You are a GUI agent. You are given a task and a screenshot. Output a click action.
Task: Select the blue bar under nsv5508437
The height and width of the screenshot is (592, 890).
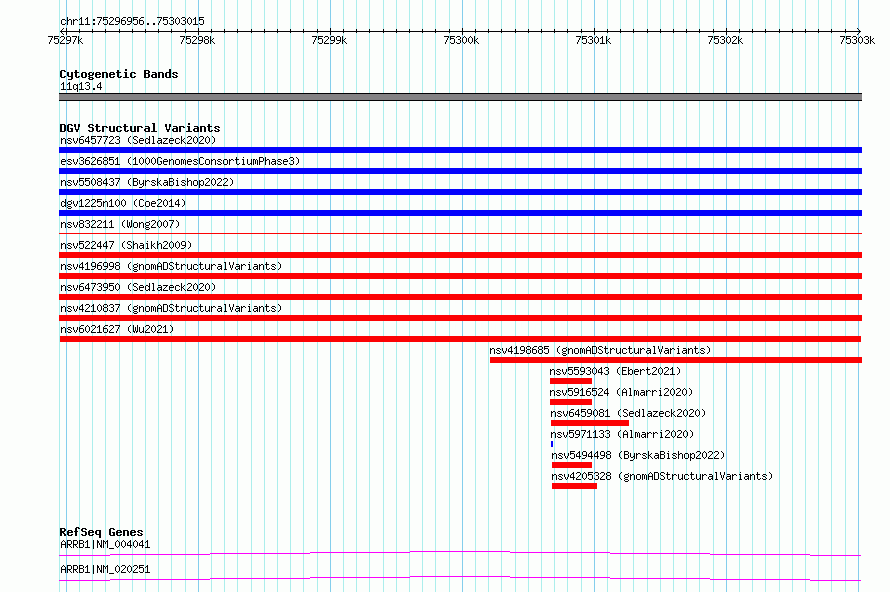(x=460, y=192)
